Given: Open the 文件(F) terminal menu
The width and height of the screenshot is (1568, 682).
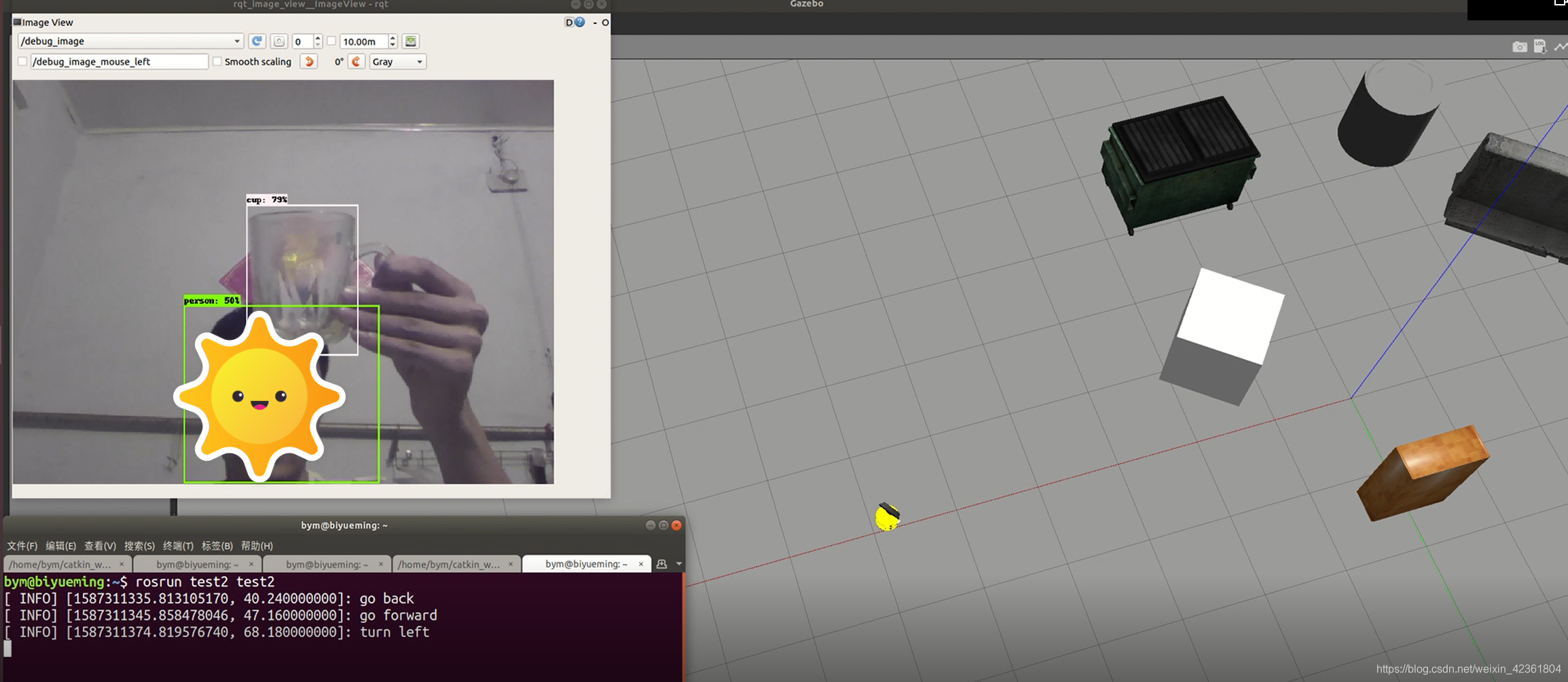Looking at the screenshot, I should (x=22, y=546).
